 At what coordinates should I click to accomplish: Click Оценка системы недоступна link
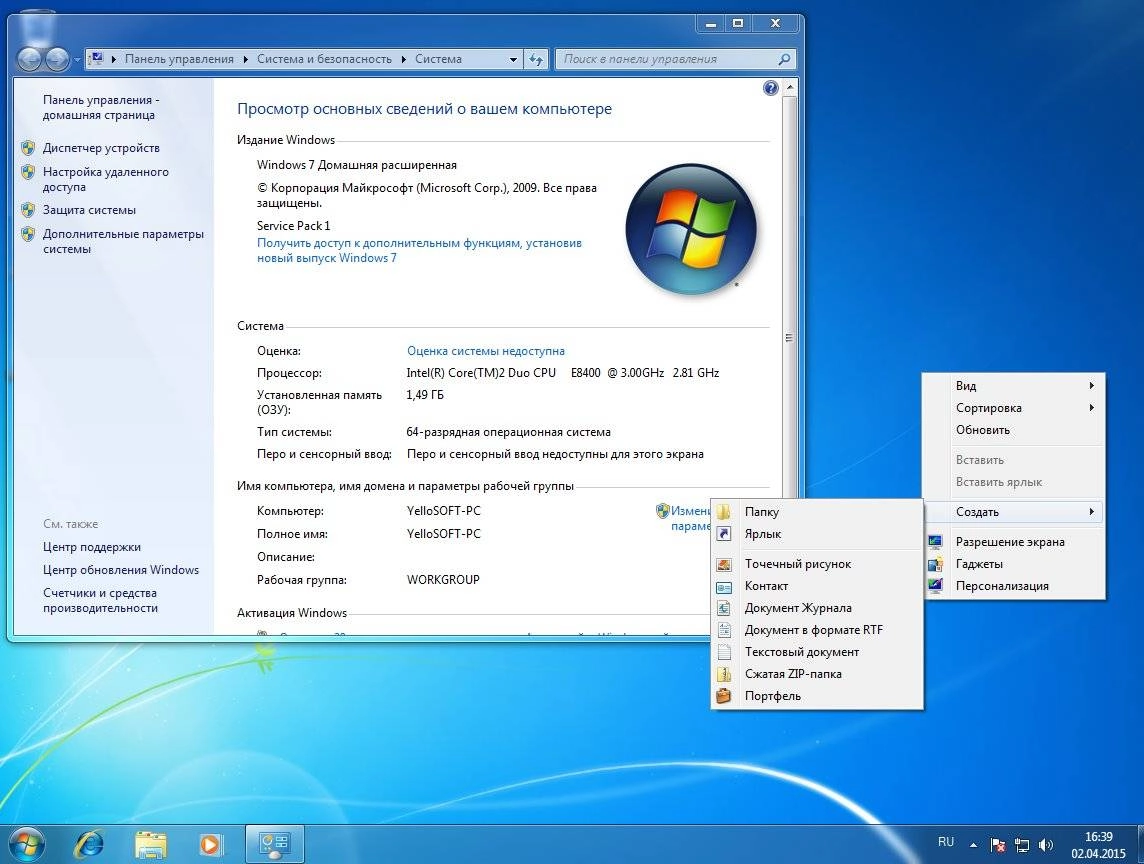485,351
